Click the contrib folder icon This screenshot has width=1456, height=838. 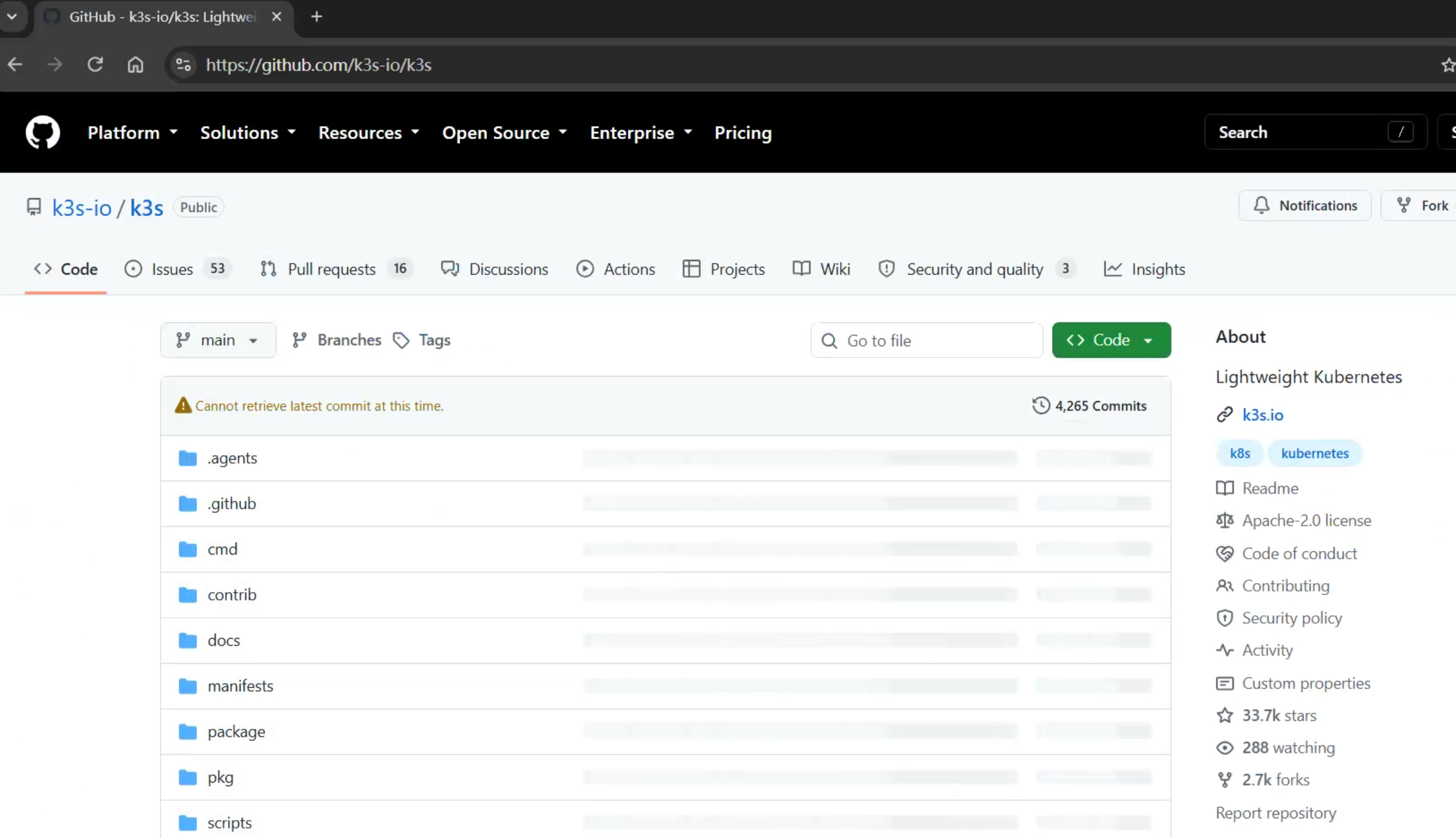coord(187,595)
